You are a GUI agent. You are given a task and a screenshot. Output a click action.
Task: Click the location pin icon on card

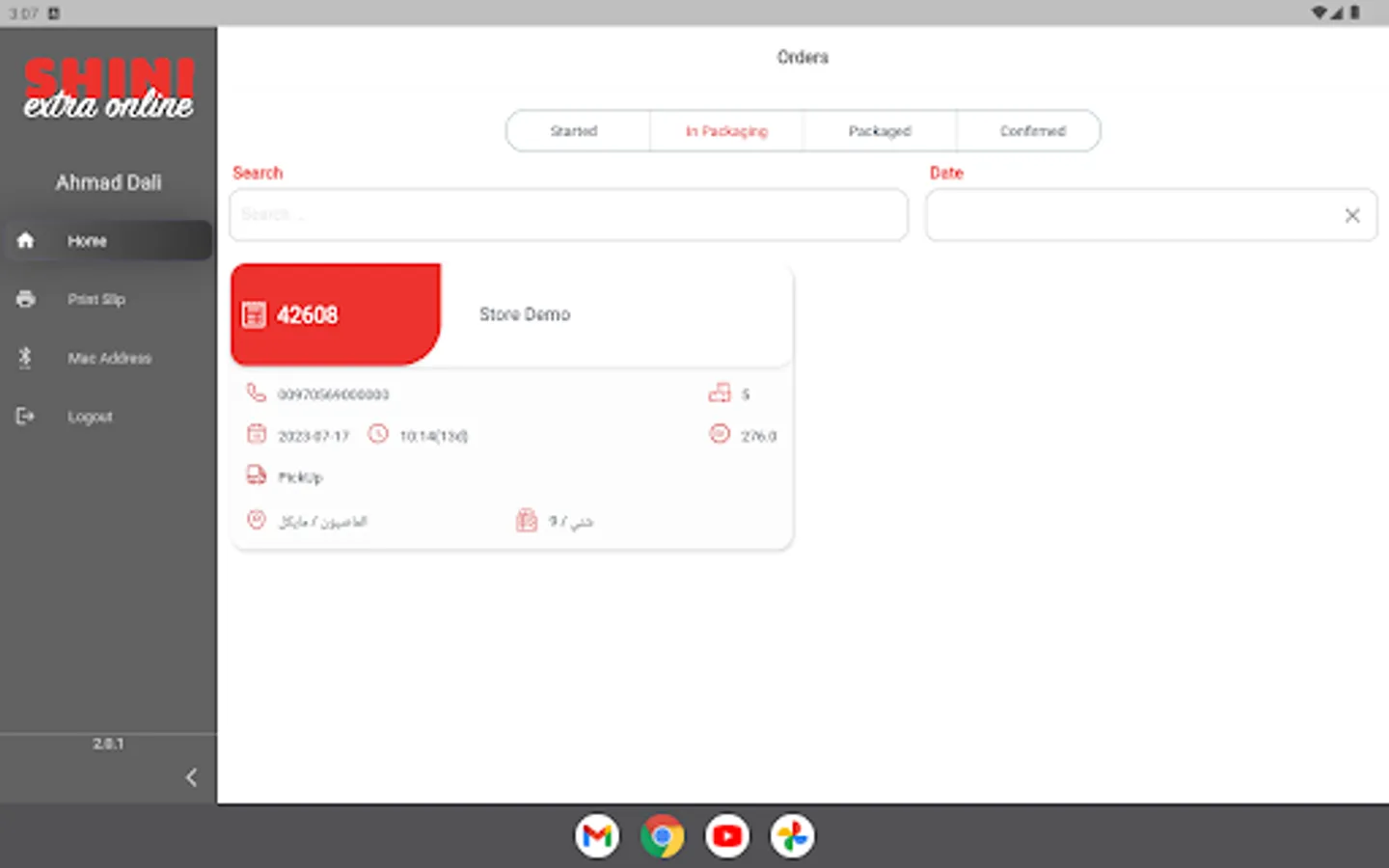(x=256, y=520)
